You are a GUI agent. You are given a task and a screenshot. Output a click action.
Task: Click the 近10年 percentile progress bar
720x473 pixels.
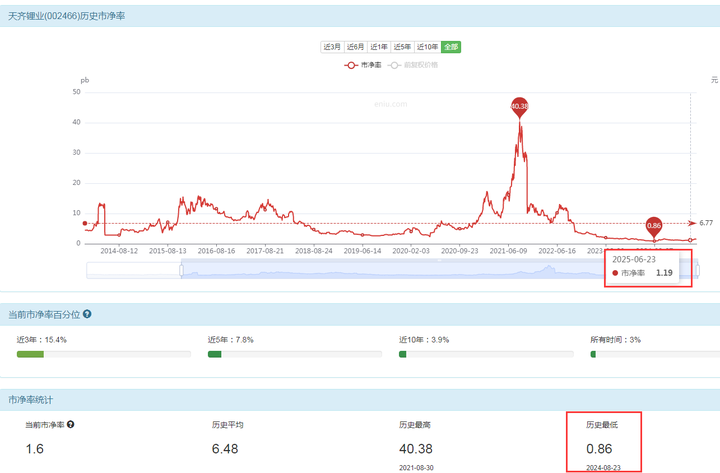click(x=486, y=354)
